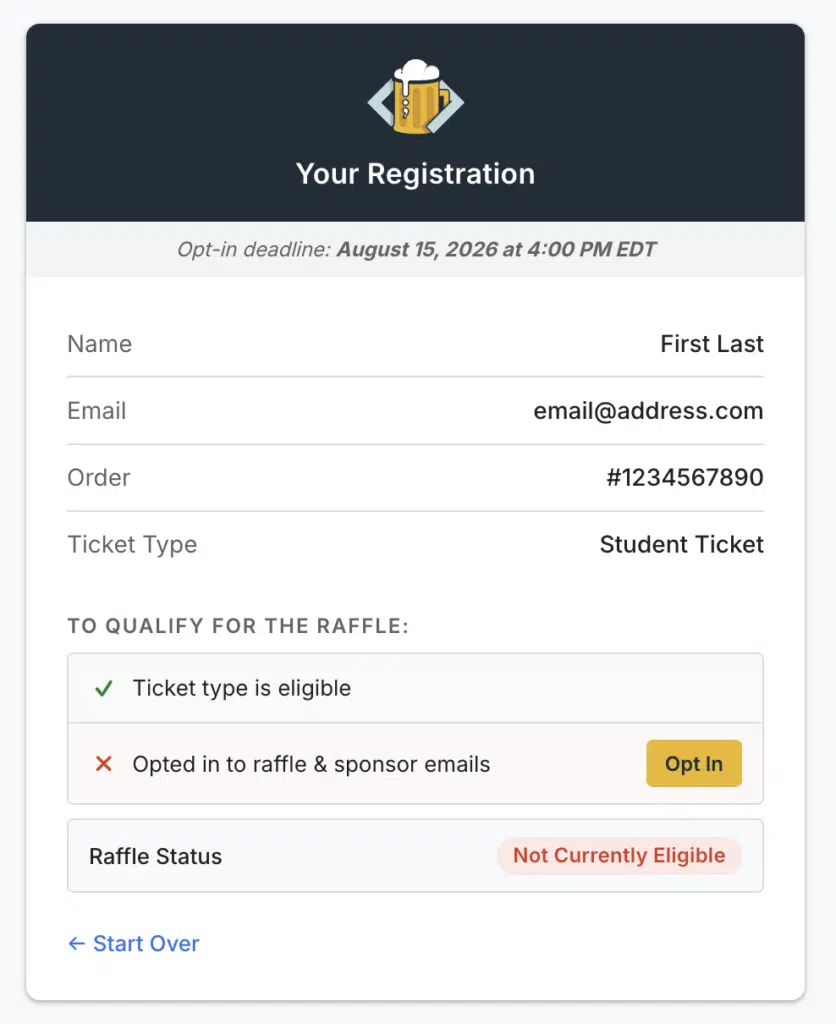Click the red X opt-in status icon
836x1024 pixels.
pos(103,765)
